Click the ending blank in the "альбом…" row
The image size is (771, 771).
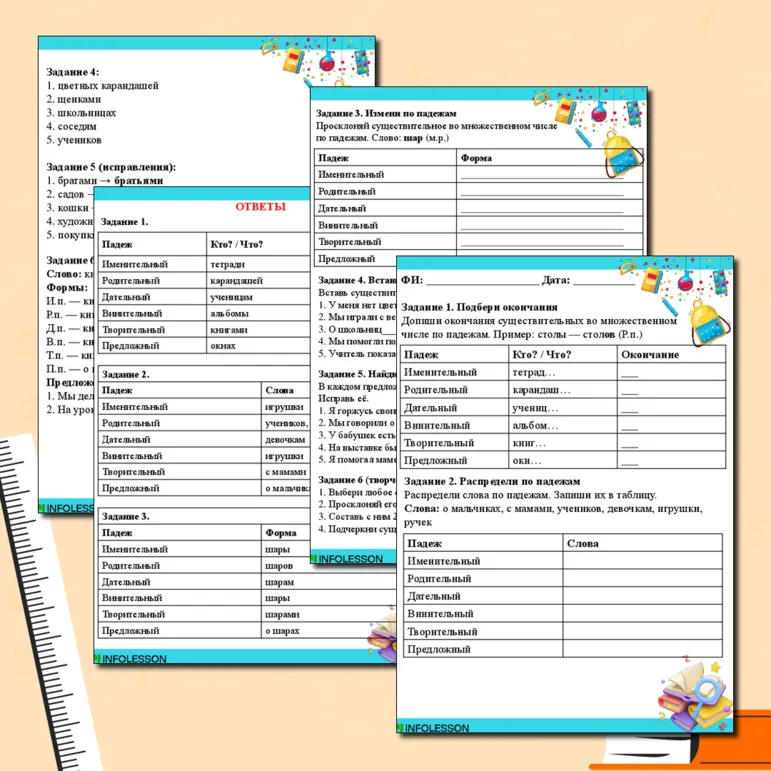click(629, 428)
